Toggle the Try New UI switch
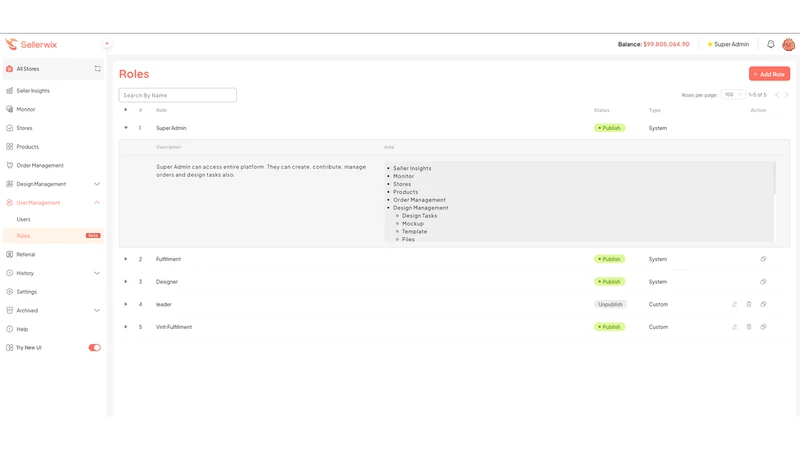Screen dimensions: 800x450 [x=94, y=347]
